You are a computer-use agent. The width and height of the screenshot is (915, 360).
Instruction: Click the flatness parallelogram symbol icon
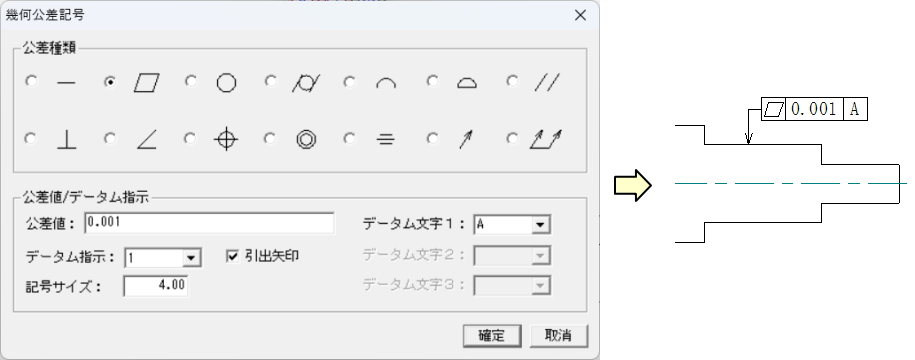pyautogui.click(x=146, y=83)
